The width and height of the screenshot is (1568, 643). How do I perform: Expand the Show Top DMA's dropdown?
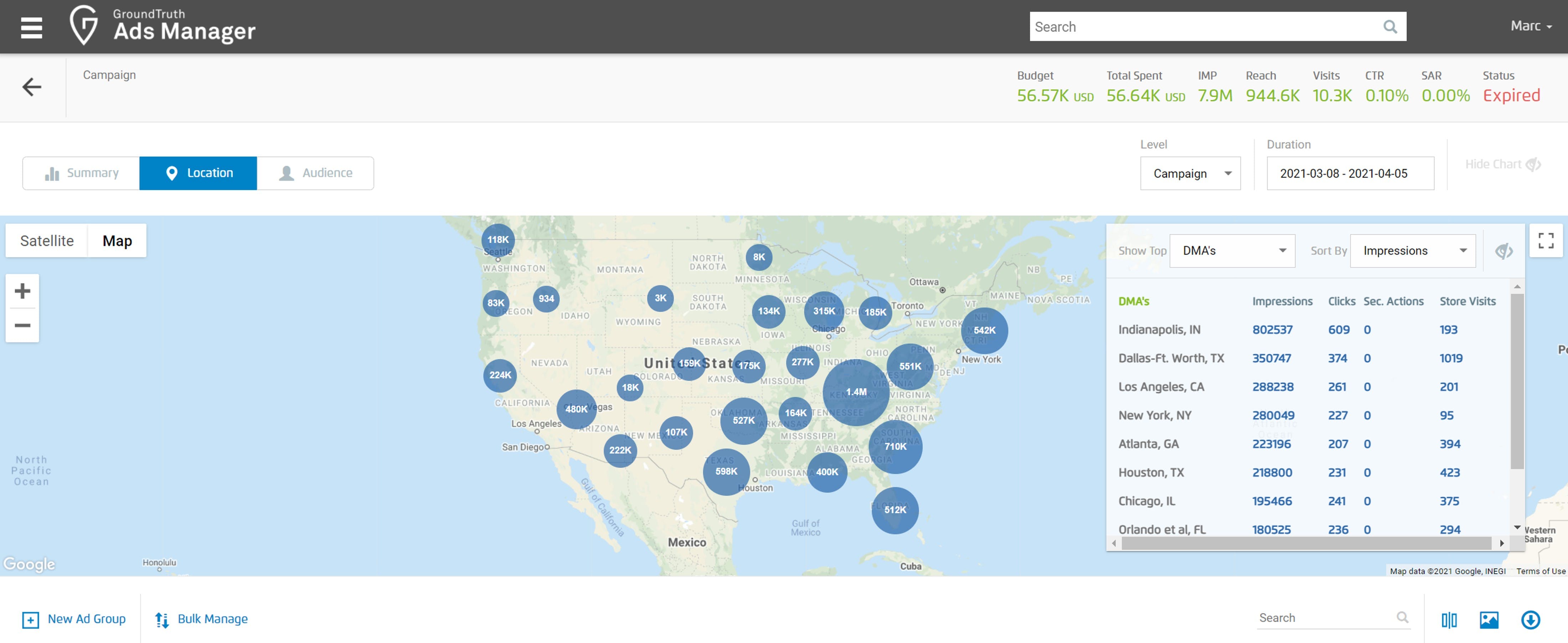[1232, 251]
